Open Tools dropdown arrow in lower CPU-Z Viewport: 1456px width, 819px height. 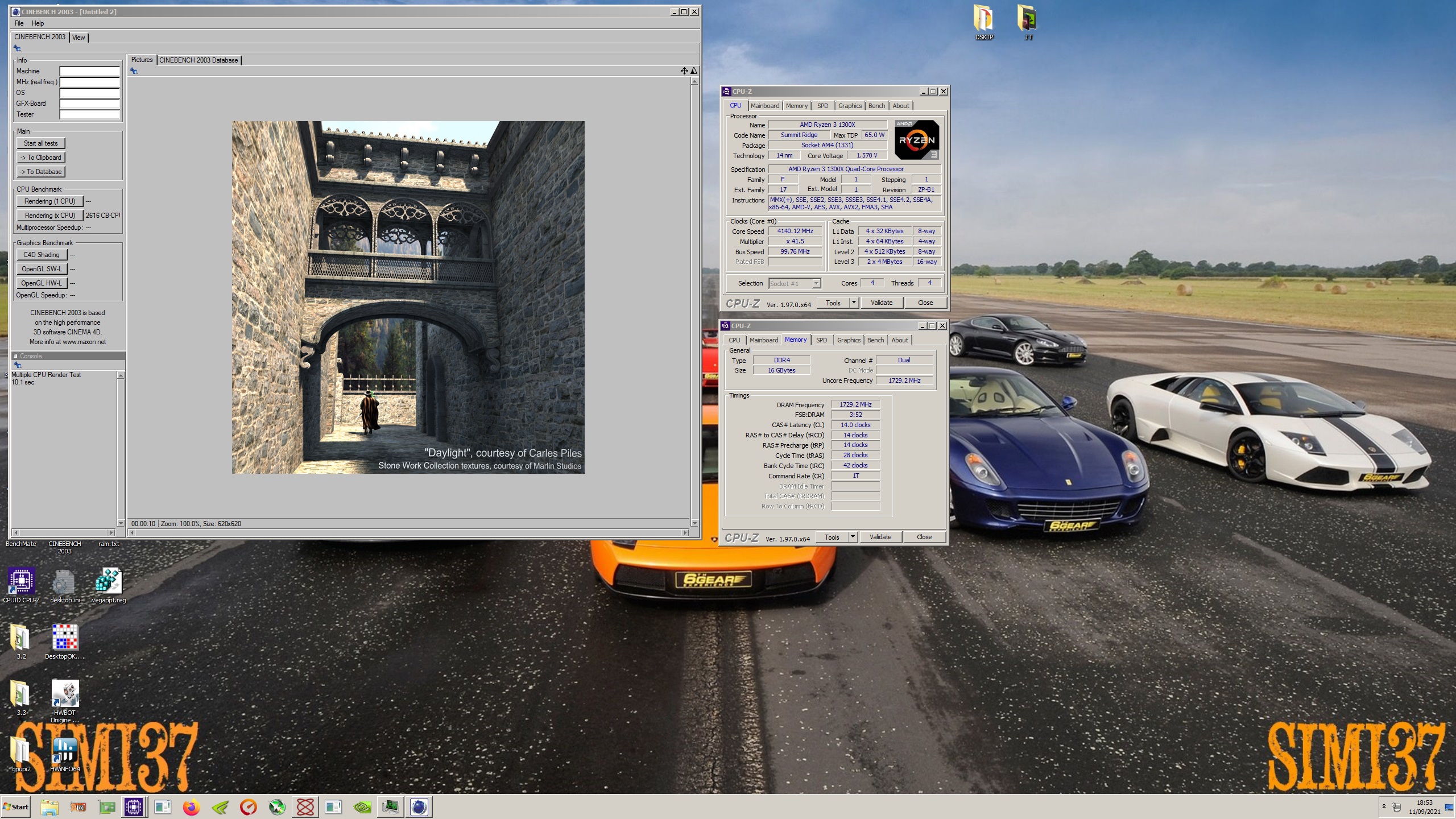(x=853, y=537)
